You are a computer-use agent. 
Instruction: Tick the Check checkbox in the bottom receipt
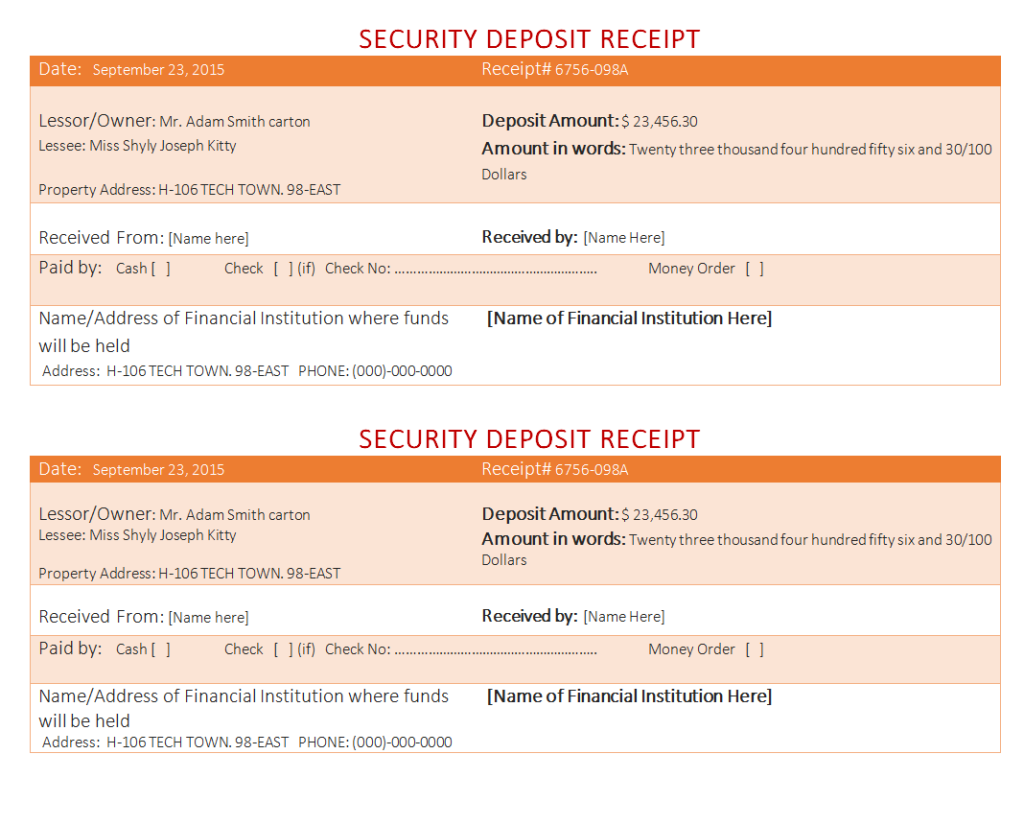[x=283, y=650]
